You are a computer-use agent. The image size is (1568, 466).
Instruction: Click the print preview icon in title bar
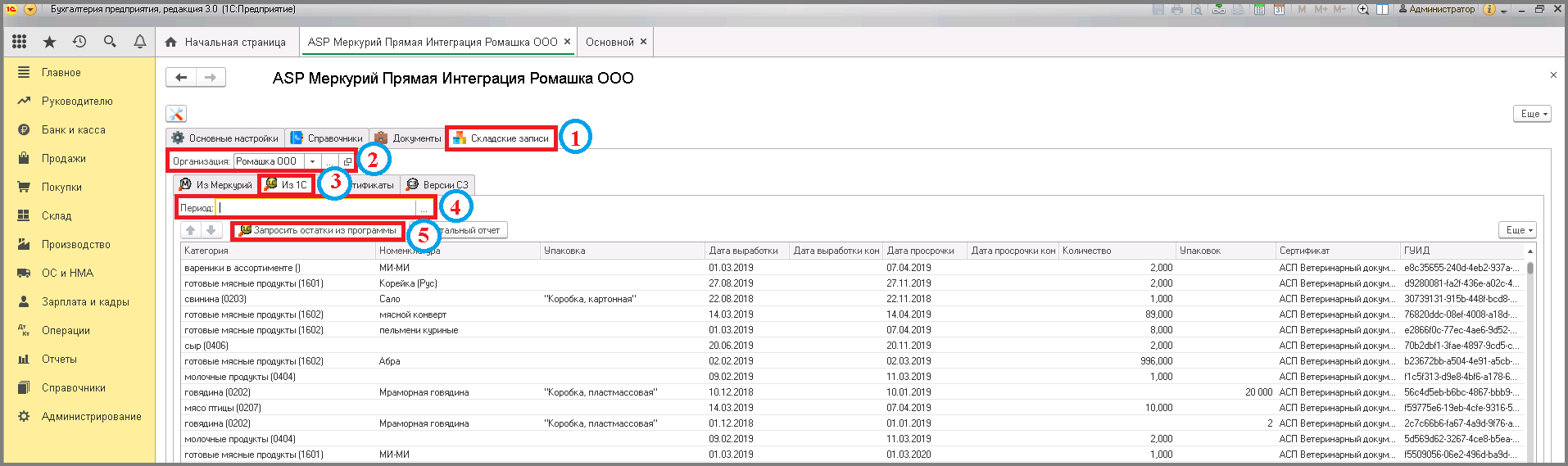[x=1197, y=9]
